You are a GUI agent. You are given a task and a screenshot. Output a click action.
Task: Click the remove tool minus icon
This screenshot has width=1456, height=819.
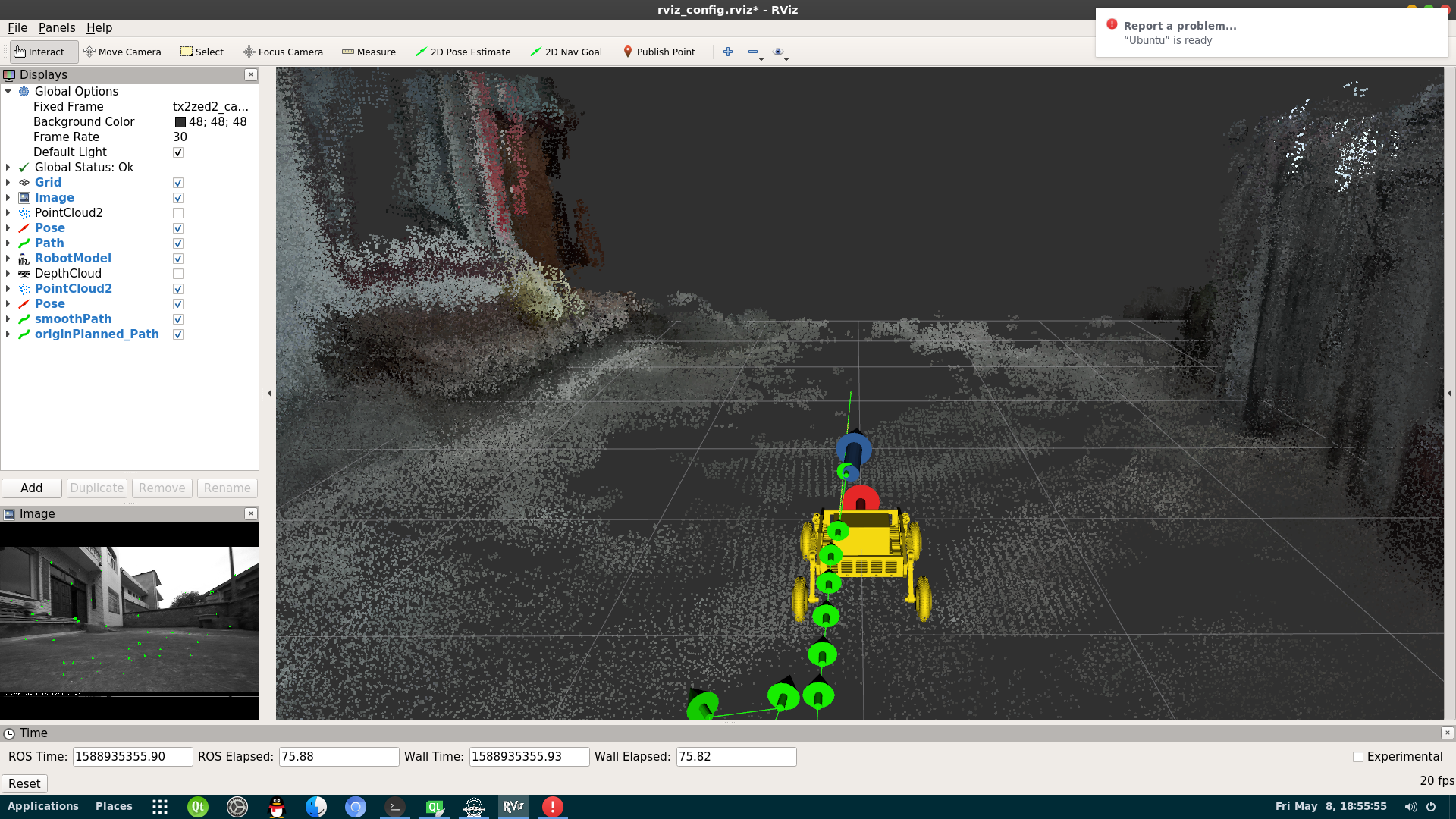[753, 52]
